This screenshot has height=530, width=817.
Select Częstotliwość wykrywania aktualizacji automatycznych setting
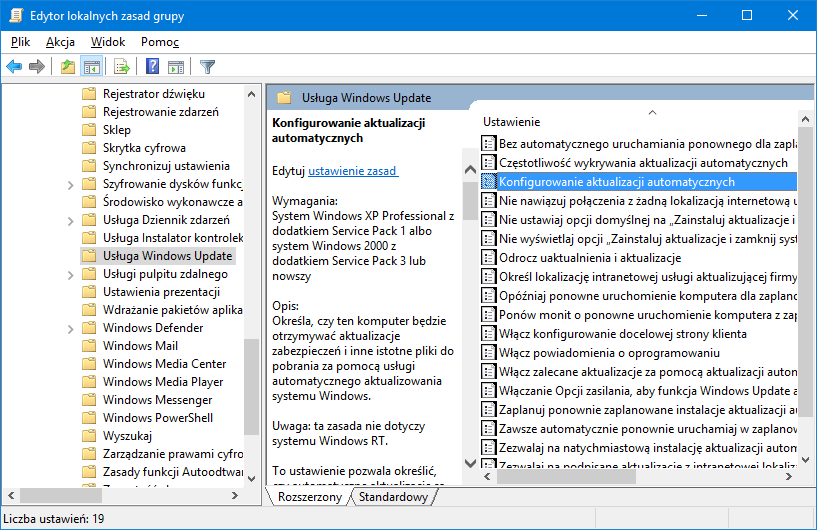point(643,163)
